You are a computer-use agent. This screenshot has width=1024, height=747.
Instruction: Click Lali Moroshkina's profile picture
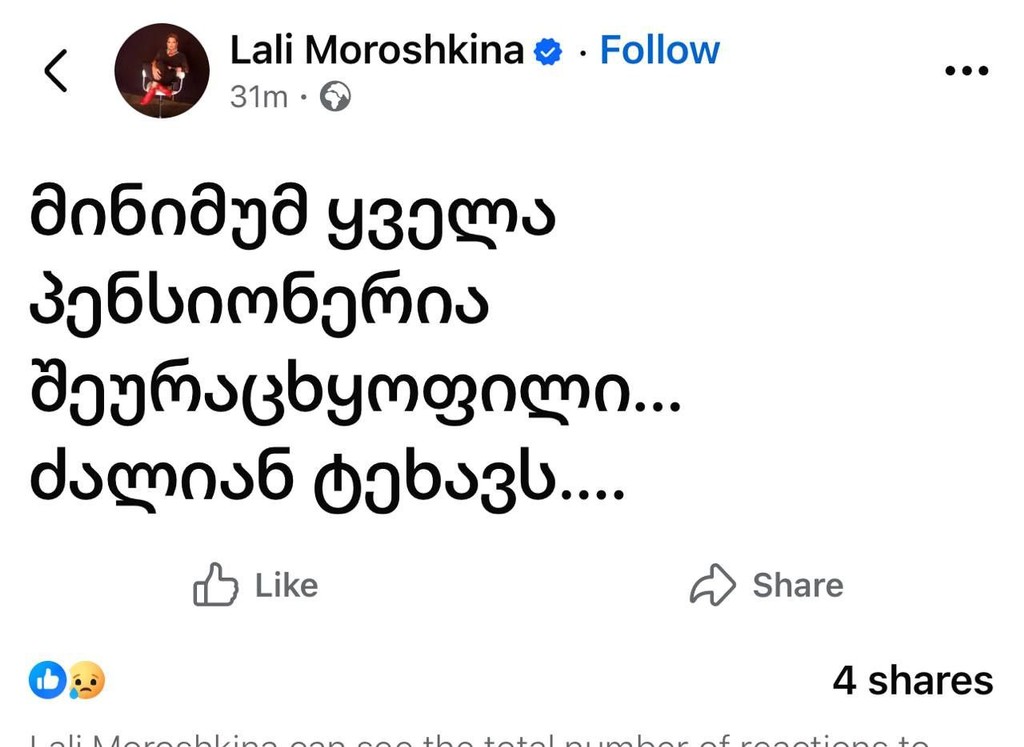click(x=161, y=70)
